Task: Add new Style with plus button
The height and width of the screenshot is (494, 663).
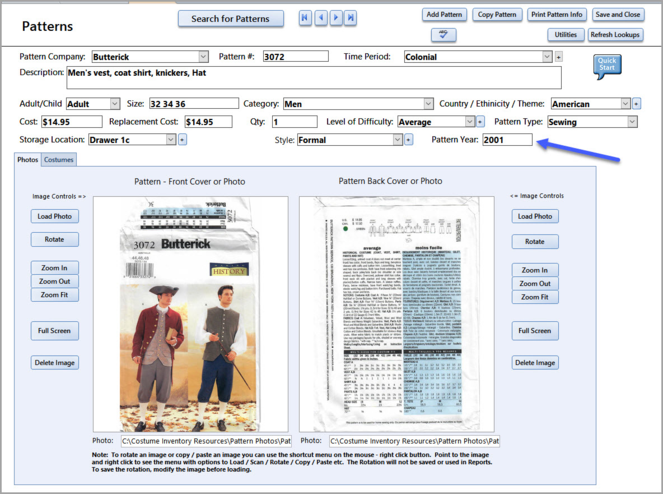Action: coord(408,140)
